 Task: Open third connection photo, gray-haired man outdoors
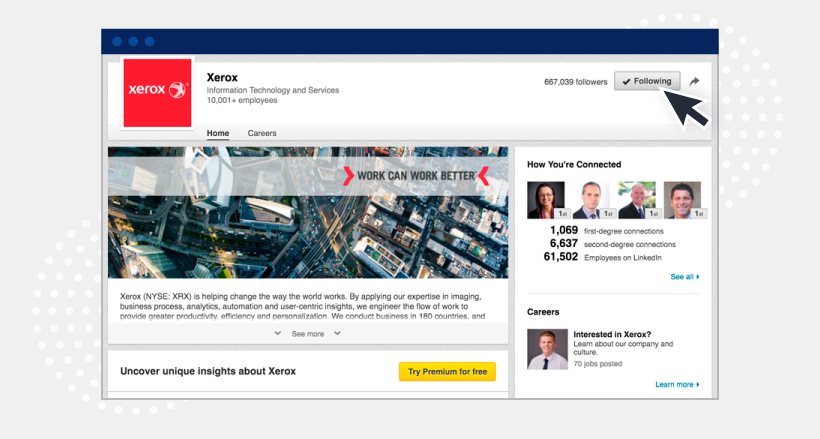[637, 200]
